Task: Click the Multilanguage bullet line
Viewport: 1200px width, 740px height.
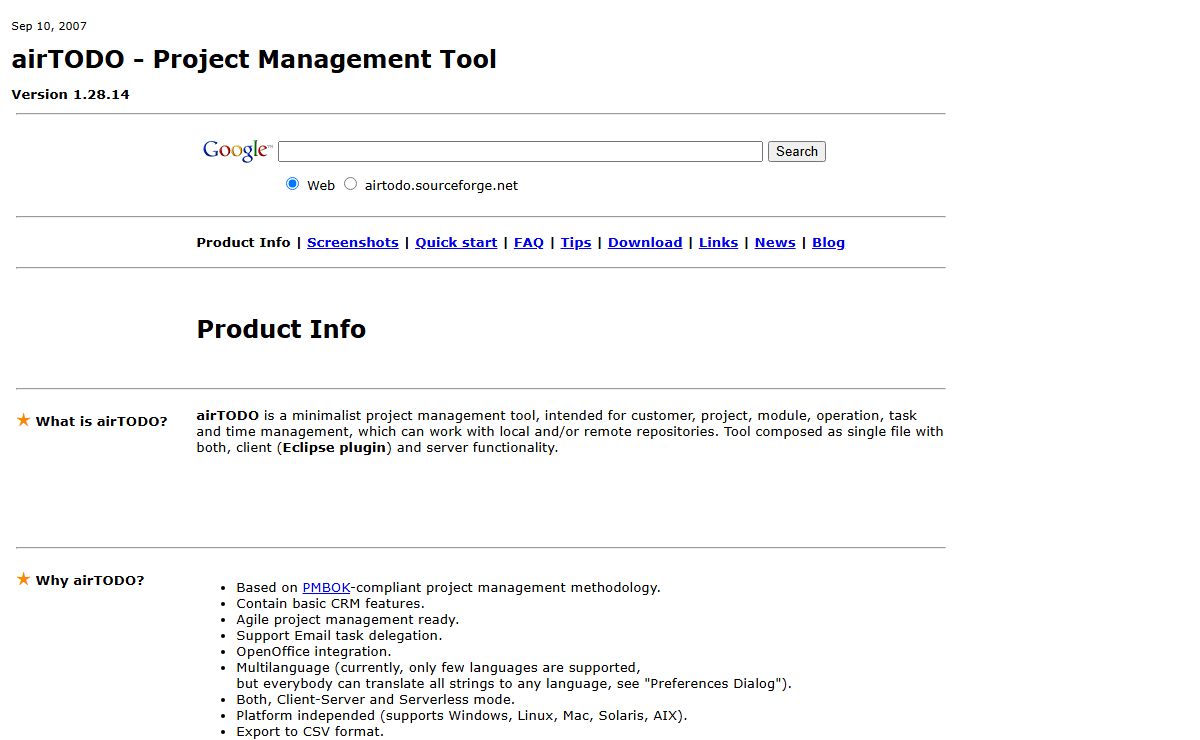Action: (x=438, y=667)
